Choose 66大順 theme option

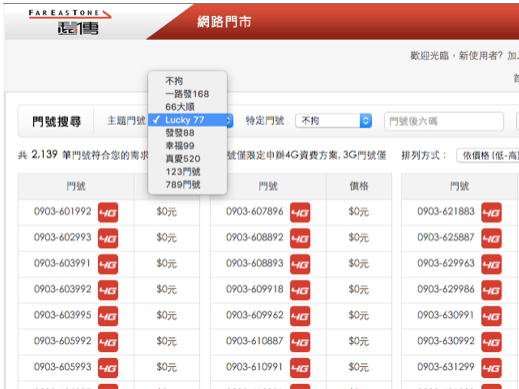(x=188, y=107)
